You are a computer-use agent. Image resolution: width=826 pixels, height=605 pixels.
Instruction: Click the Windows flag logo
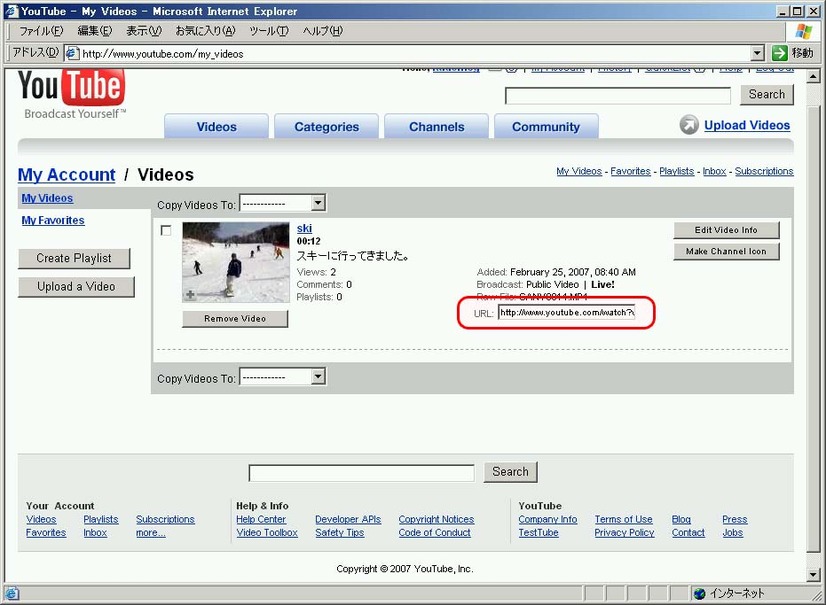click(x=804, y=31)
